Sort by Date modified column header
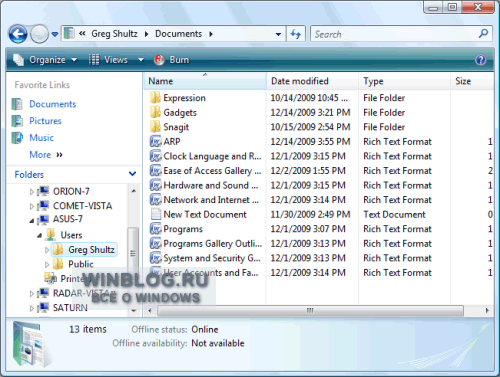Screen dimensions: 500x377 tap(312, 81)
